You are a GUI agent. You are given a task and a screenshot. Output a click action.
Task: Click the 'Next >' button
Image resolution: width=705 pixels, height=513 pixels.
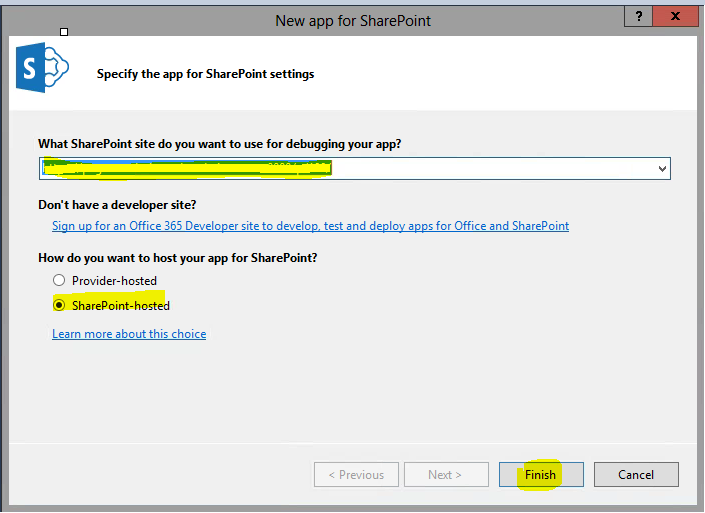(445, 474)
